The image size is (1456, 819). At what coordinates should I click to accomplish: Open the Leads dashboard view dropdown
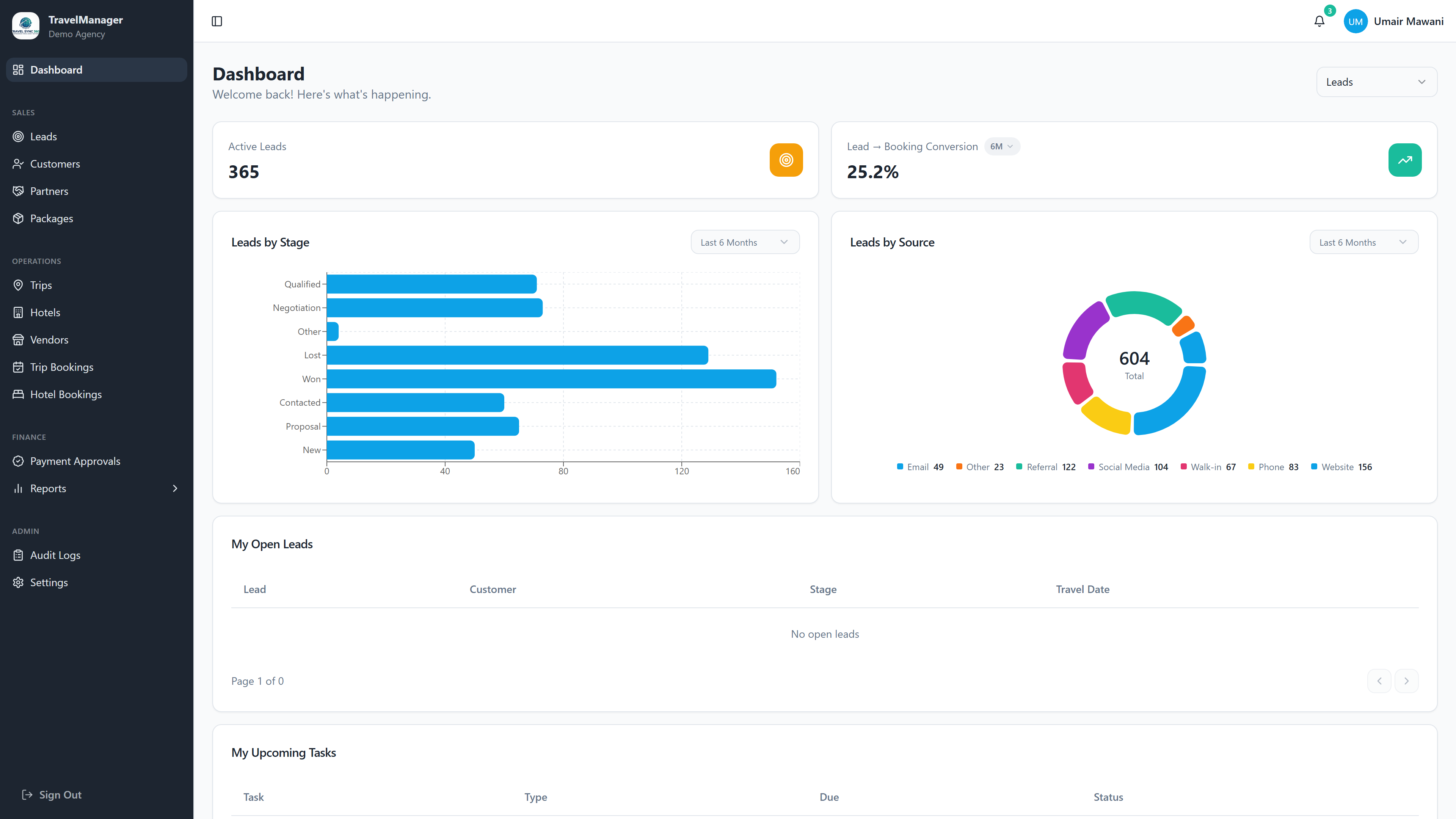(x=1377, y=82)
